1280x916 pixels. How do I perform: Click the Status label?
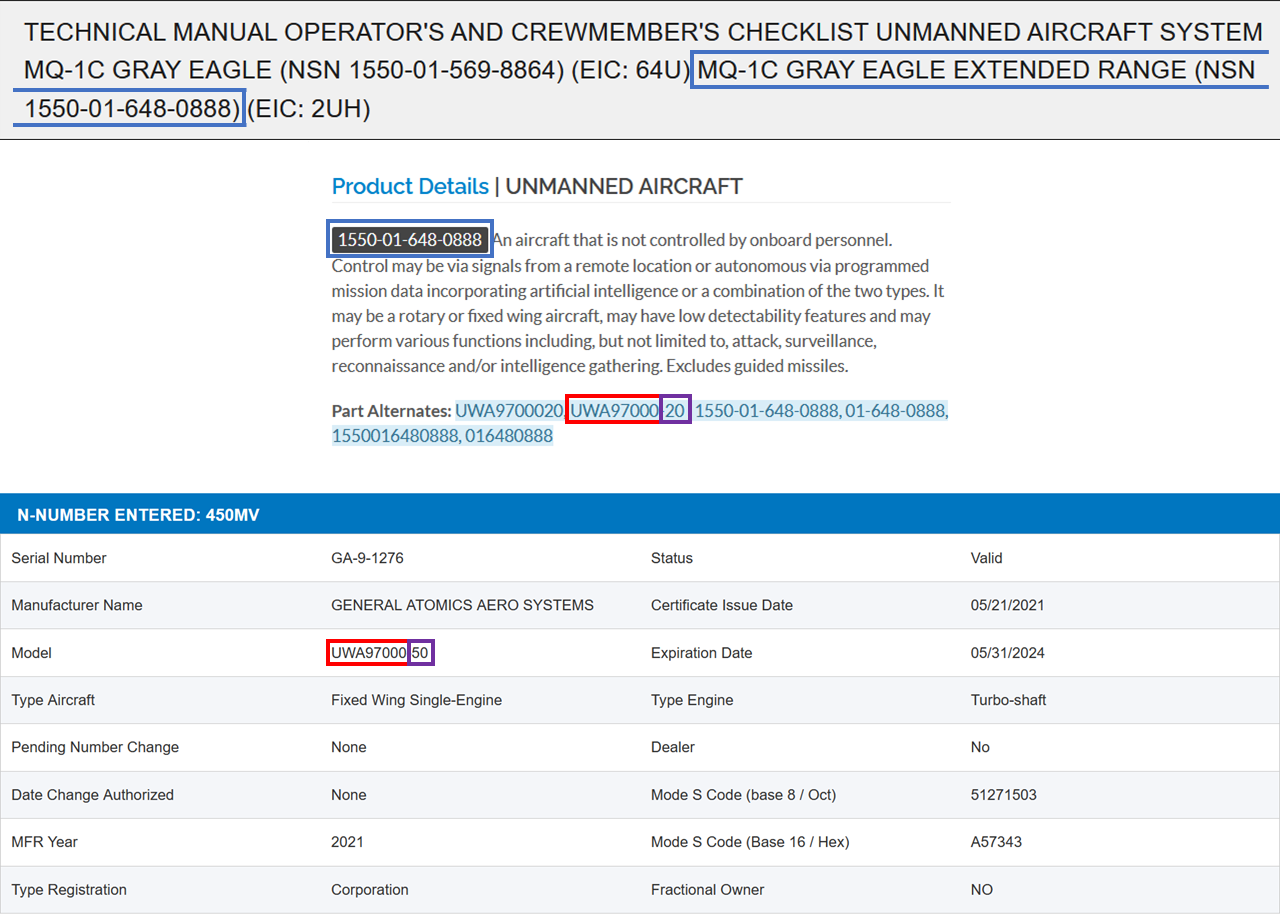point(672,558)
